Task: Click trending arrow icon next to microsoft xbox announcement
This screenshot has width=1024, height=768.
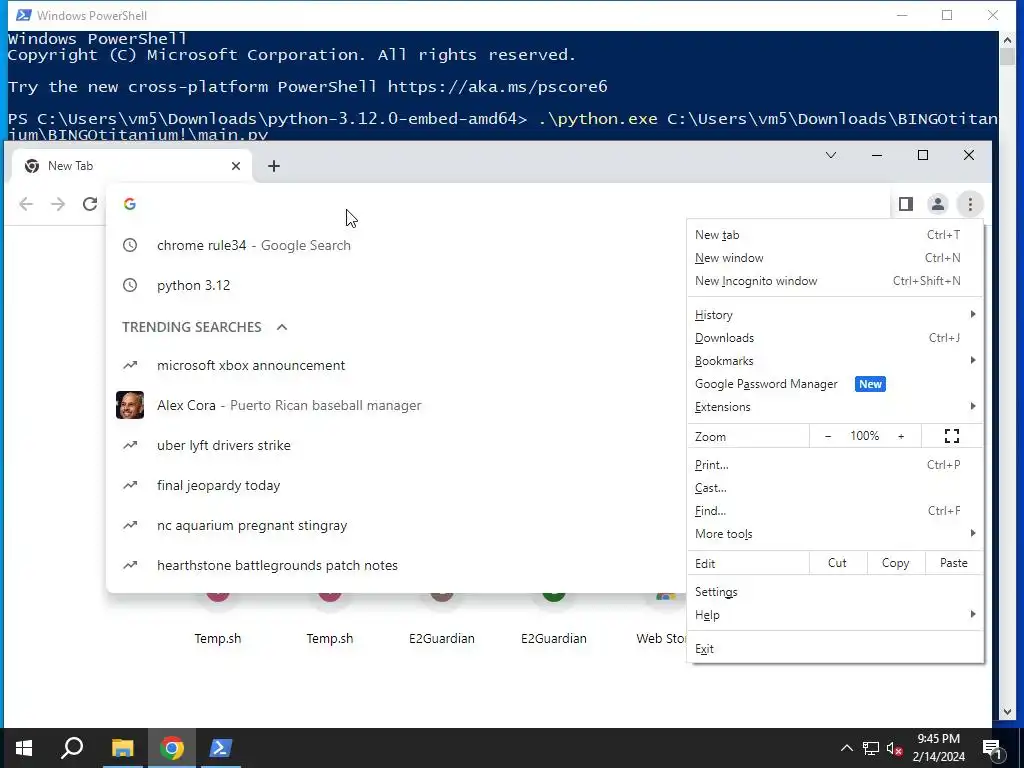Action: click(130, 365)
